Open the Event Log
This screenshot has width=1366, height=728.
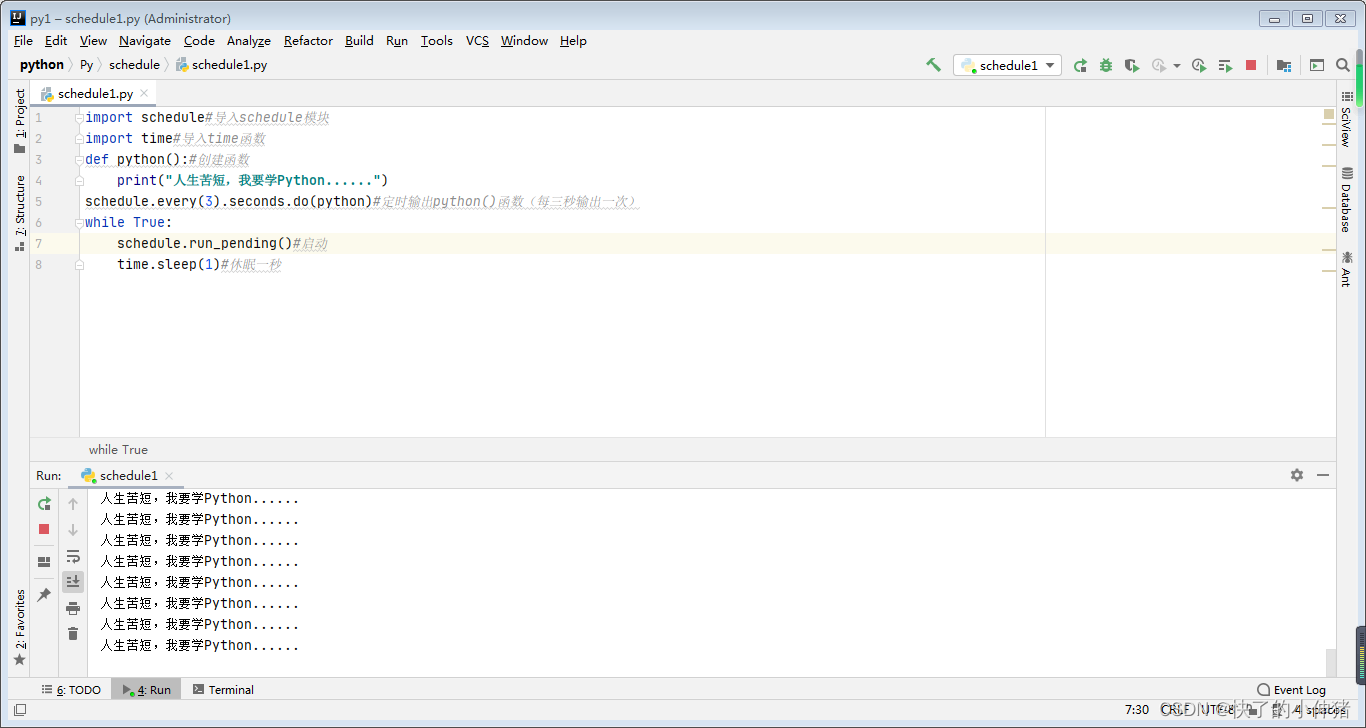(1291, 690)
